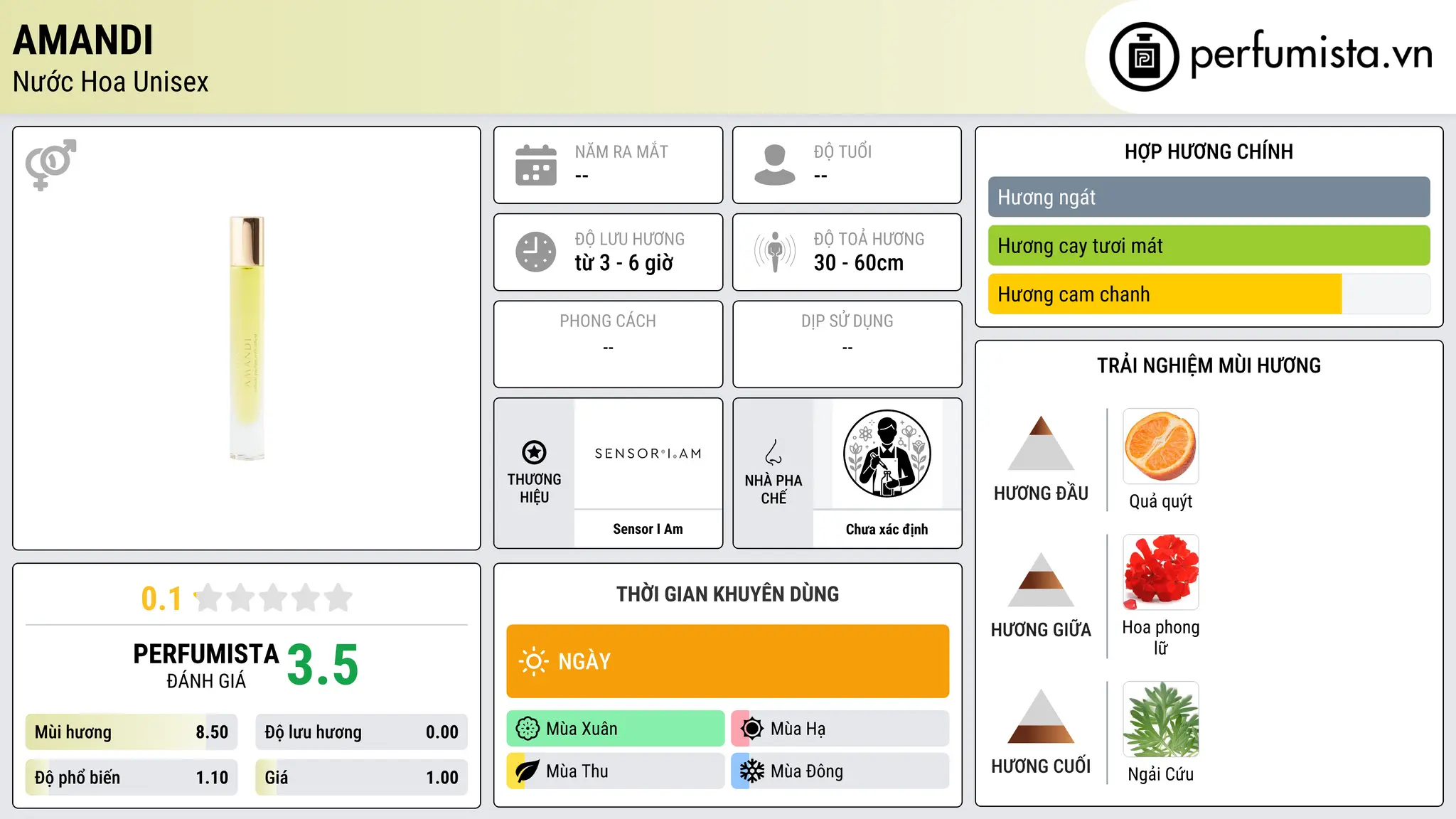1456x819 pixels.
Task: Click the clock icon beside Độ lưu hương
Action: pyautogui.click(x=536, y=252)
